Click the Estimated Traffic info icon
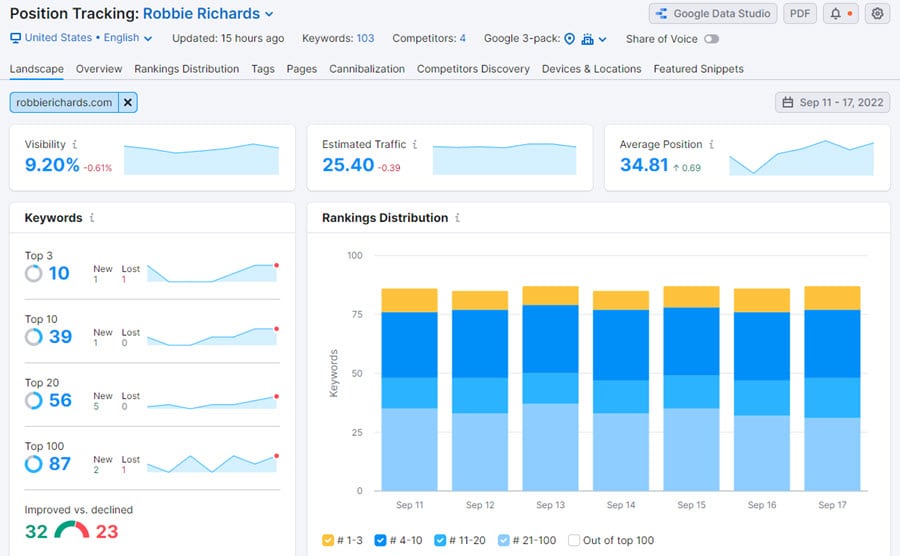Screen dimensions: 900x556 (415, 145)
